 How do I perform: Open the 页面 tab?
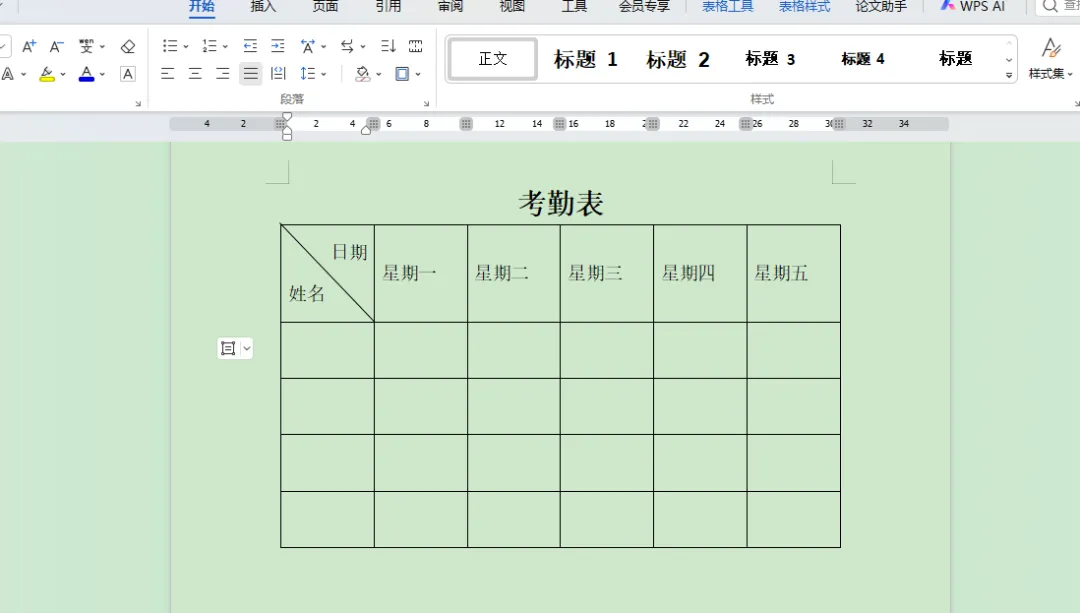[325, 6]
